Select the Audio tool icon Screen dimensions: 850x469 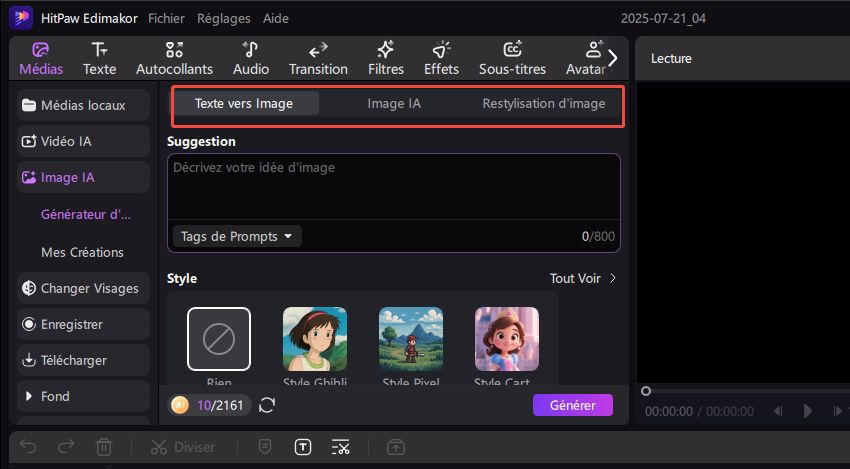click(250, 58)
